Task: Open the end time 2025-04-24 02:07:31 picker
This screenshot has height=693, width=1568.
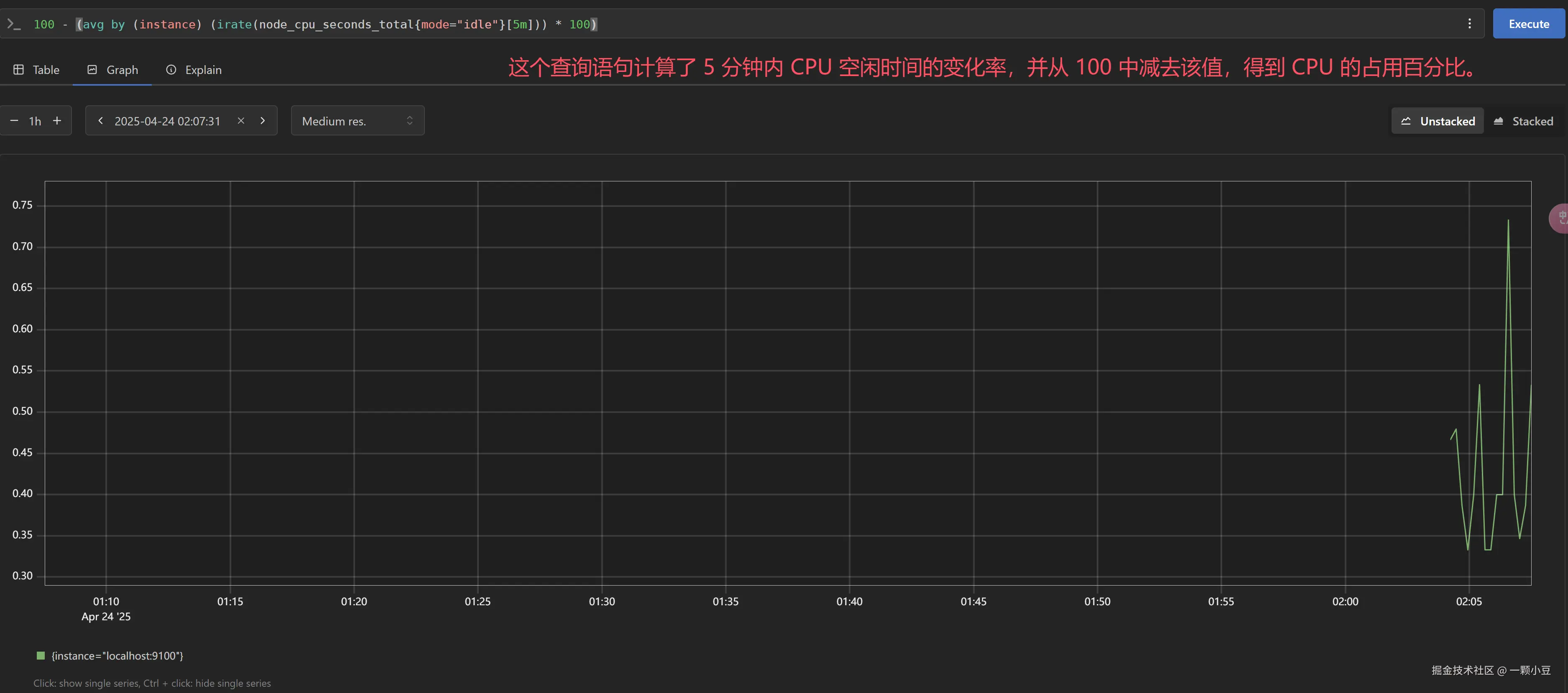Action: point(167,121)
